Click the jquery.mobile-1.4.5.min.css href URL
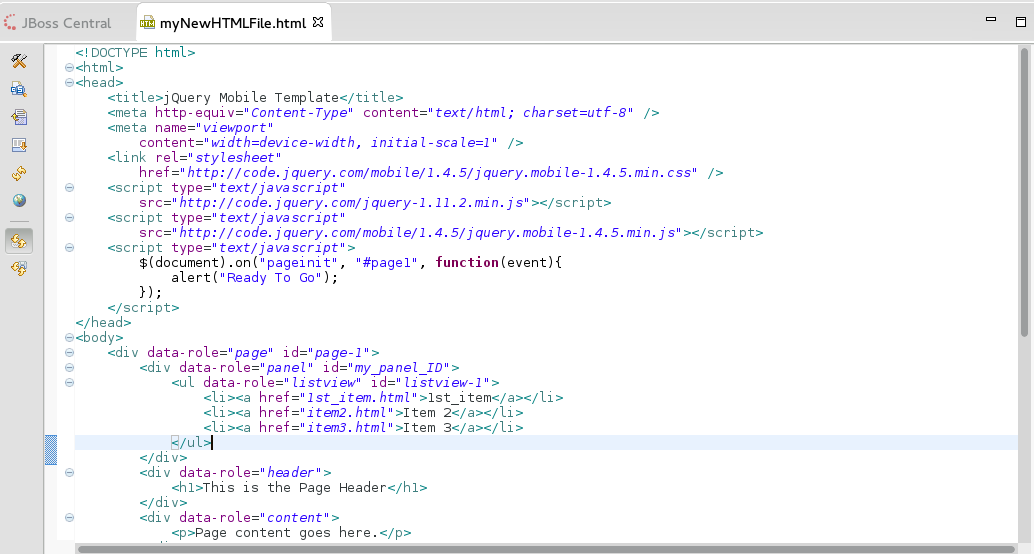1034x554 pixels. [x=439, y=173]
